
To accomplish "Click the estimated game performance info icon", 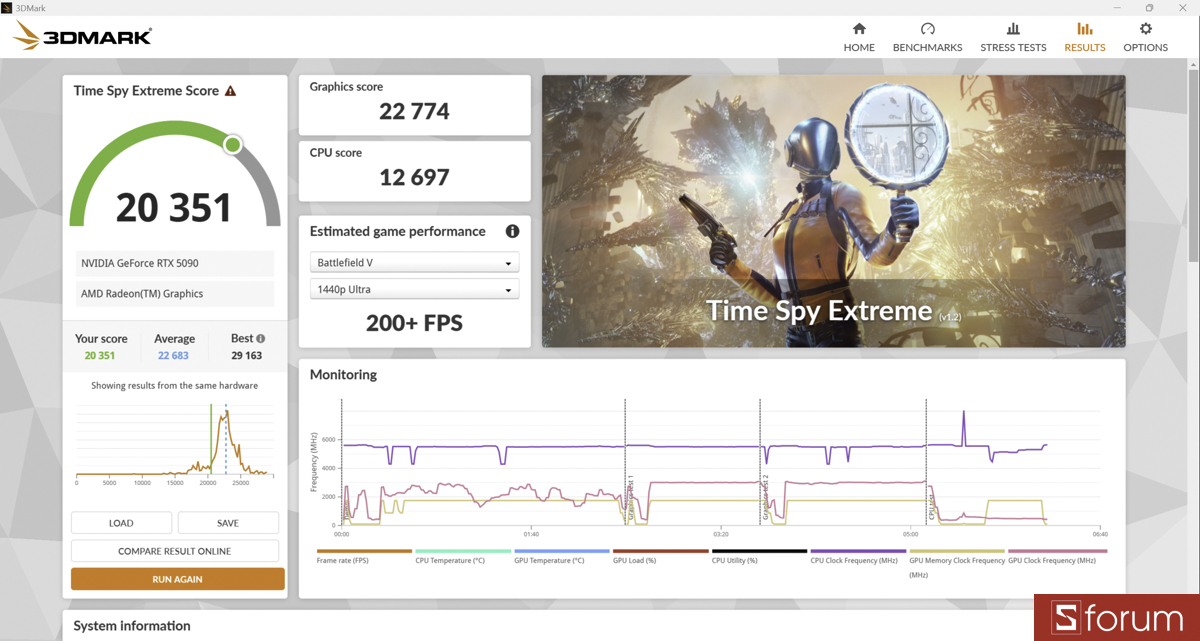I will point(512,231).
